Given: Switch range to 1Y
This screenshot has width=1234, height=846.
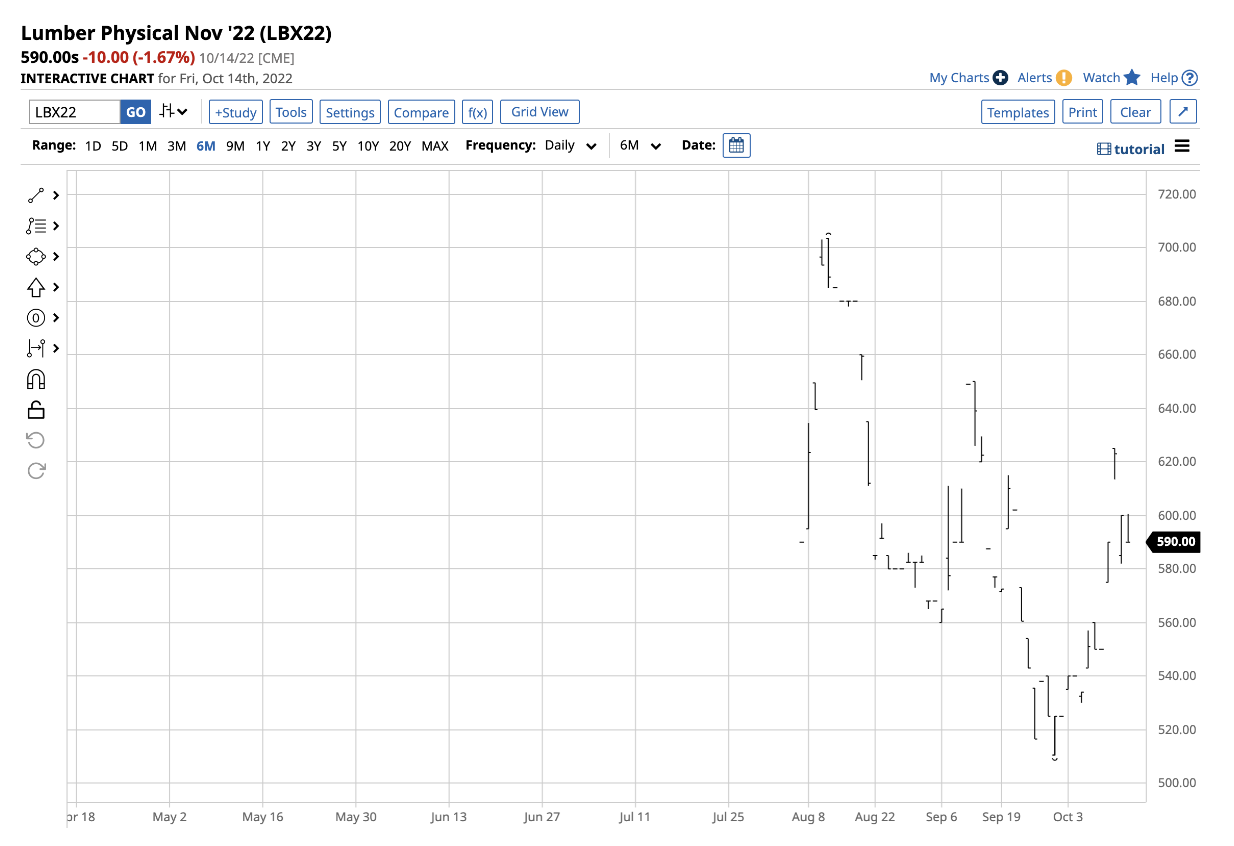Looking at the screenshot, I should 262,146.
